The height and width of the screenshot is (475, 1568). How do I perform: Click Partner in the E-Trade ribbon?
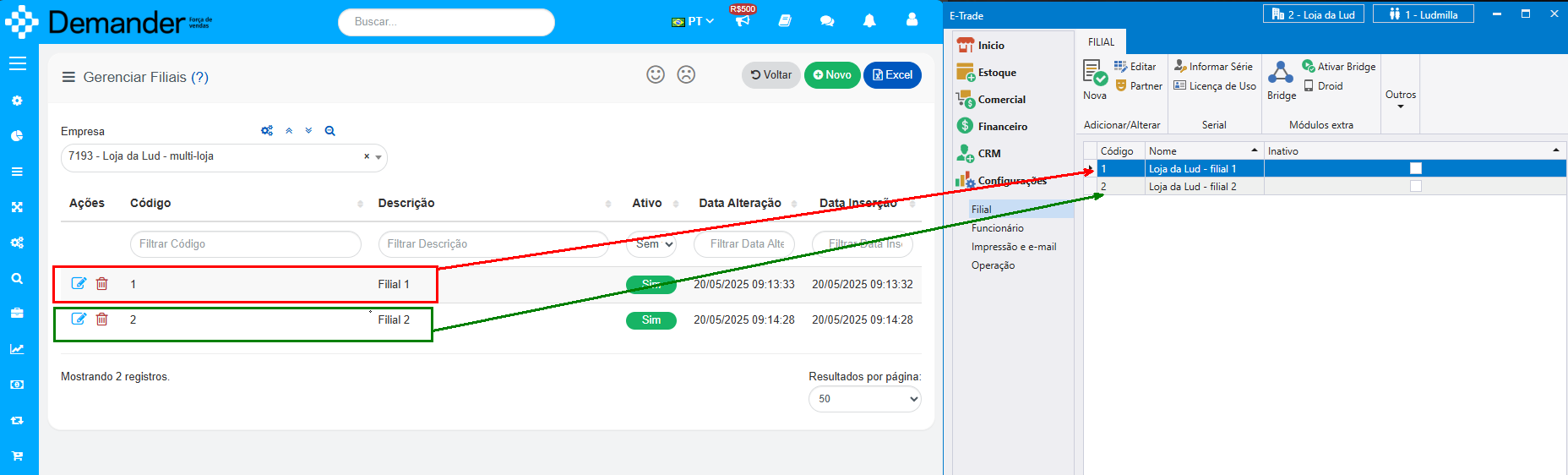pos(1138,85)
